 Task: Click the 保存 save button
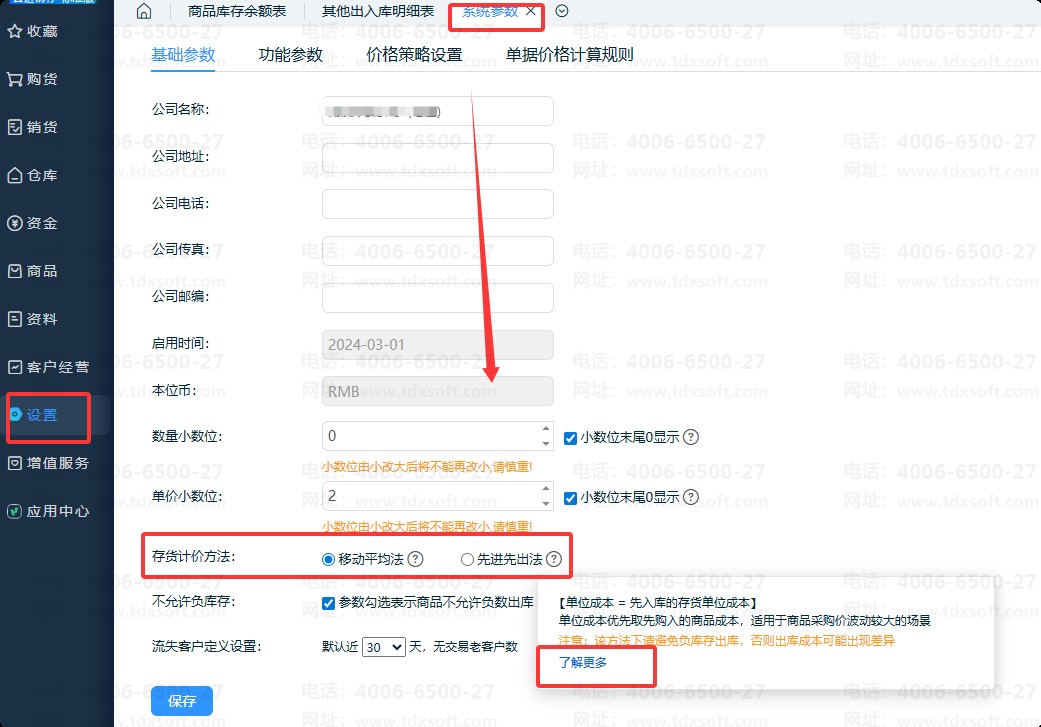[182, 701]
